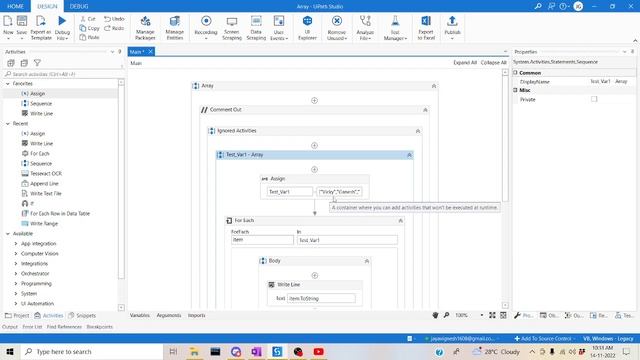Select Tesseract OCR in Recent activities

(46, 173)
